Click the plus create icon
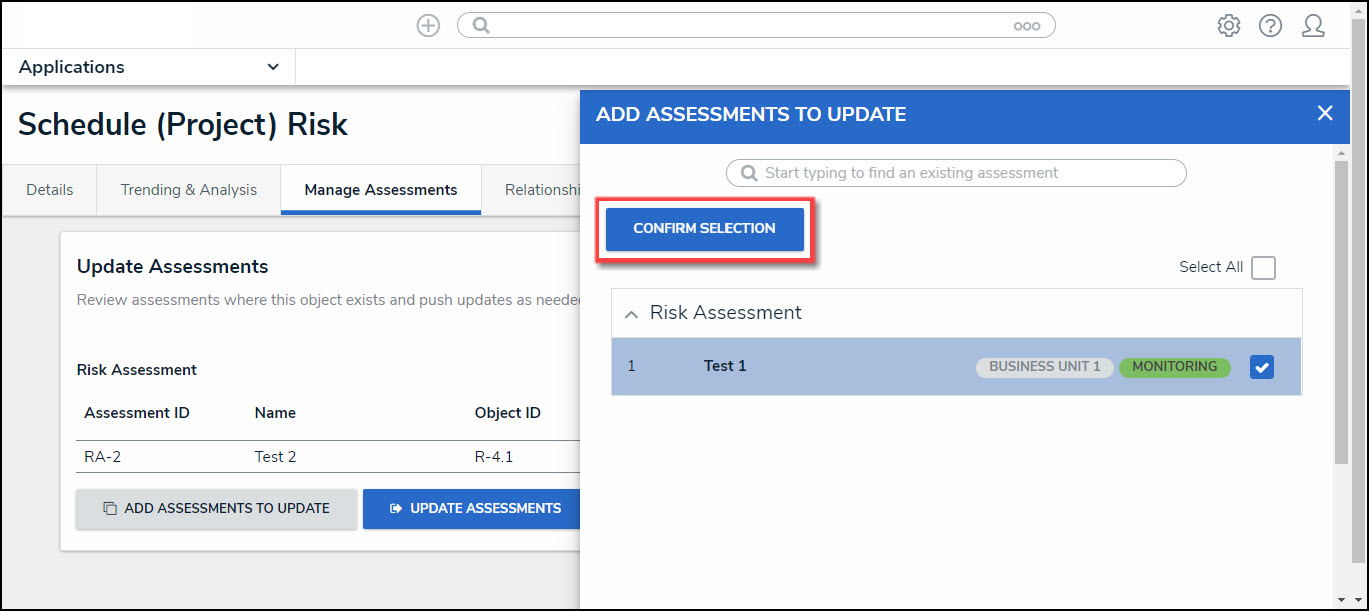1369x611 pixels. [x=428, y=26]
